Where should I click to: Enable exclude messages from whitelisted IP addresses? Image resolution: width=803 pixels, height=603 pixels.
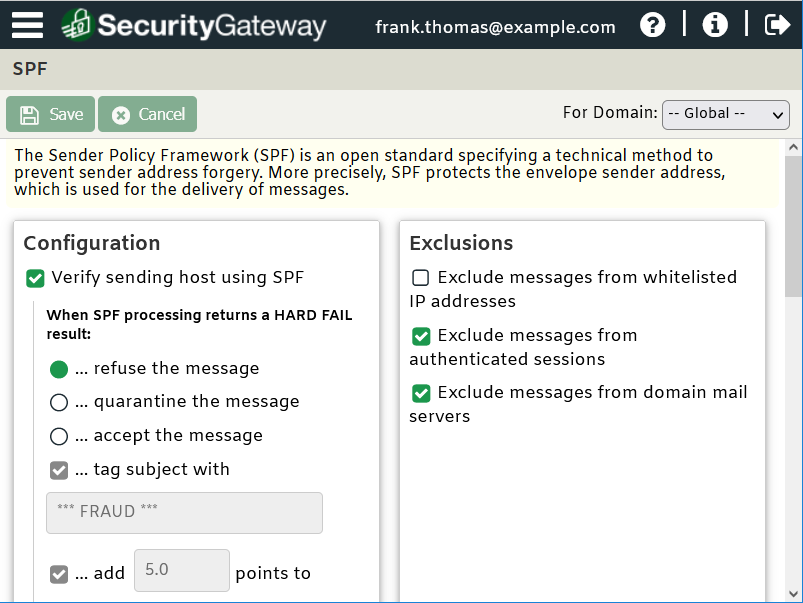(x=420, y=278)
